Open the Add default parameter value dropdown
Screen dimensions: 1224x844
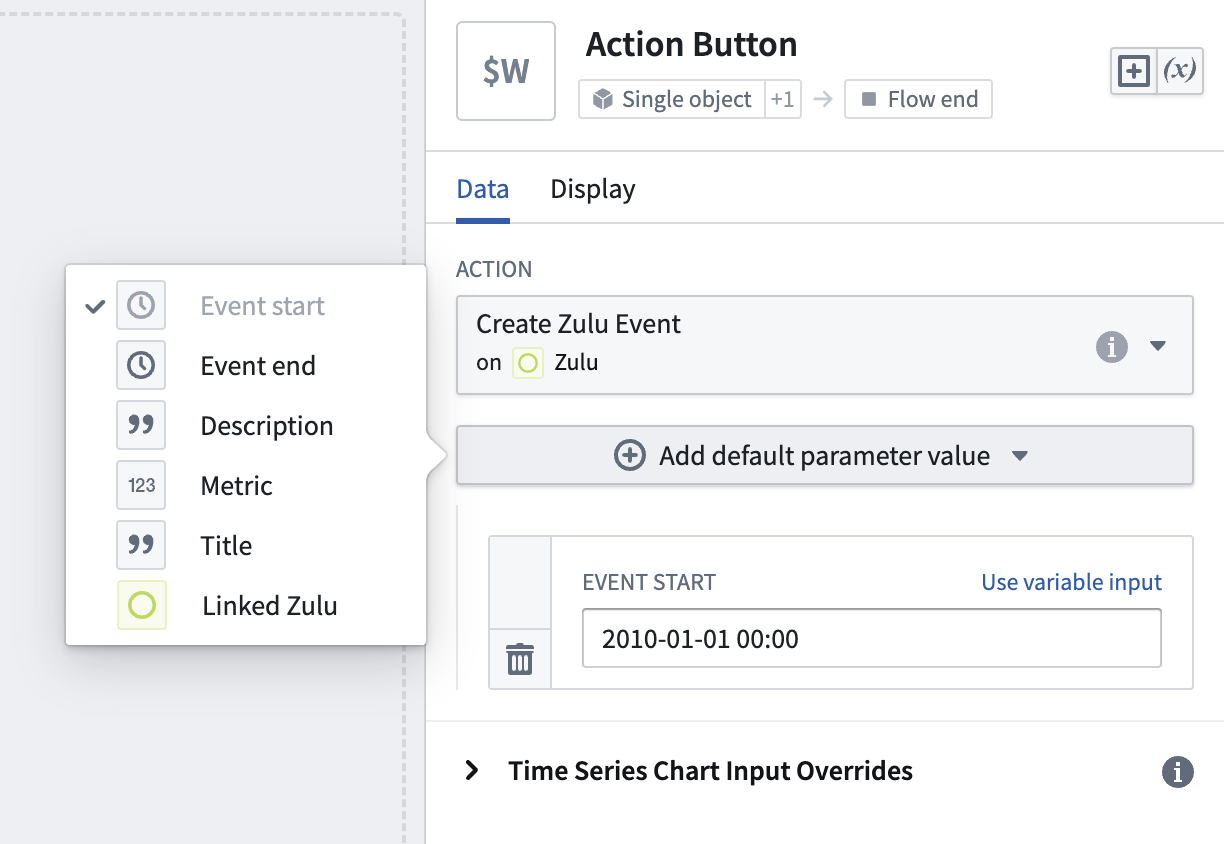click(824, 456)
